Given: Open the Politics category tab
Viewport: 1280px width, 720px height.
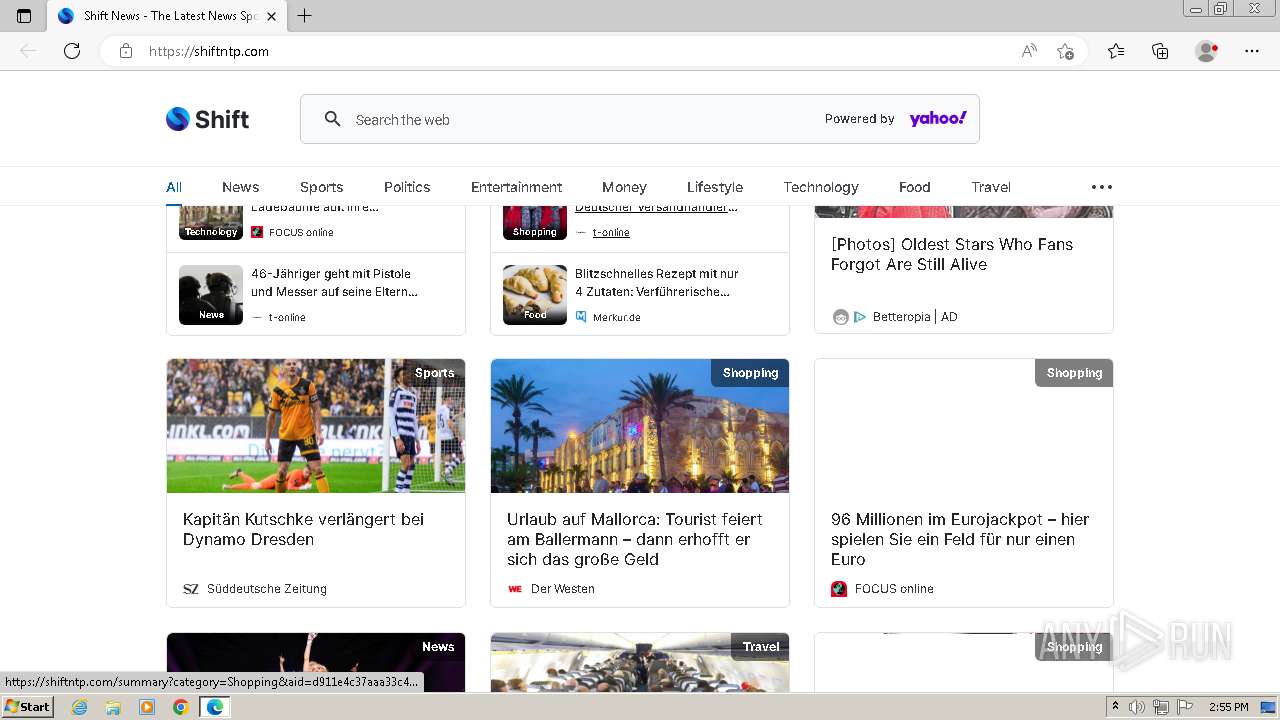Looking at the screenshot, I should (x=407, y=187).
